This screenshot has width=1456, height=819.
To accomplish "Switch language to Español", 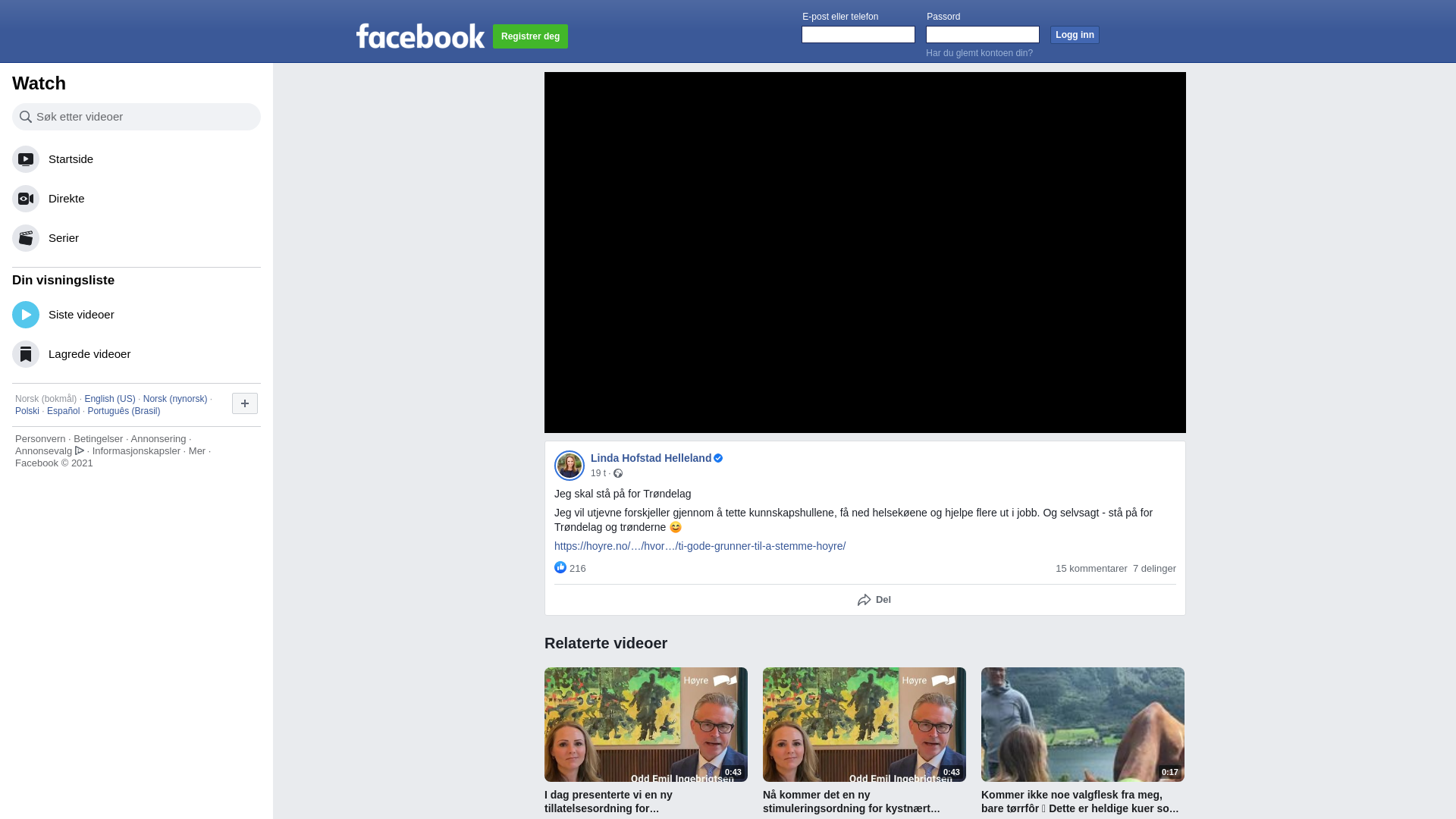I will point(63,411).
